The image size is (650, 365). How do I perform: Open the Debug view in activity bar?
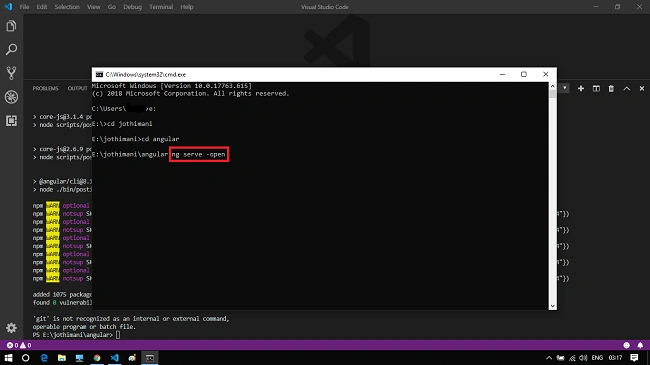(x=11, y=97)
